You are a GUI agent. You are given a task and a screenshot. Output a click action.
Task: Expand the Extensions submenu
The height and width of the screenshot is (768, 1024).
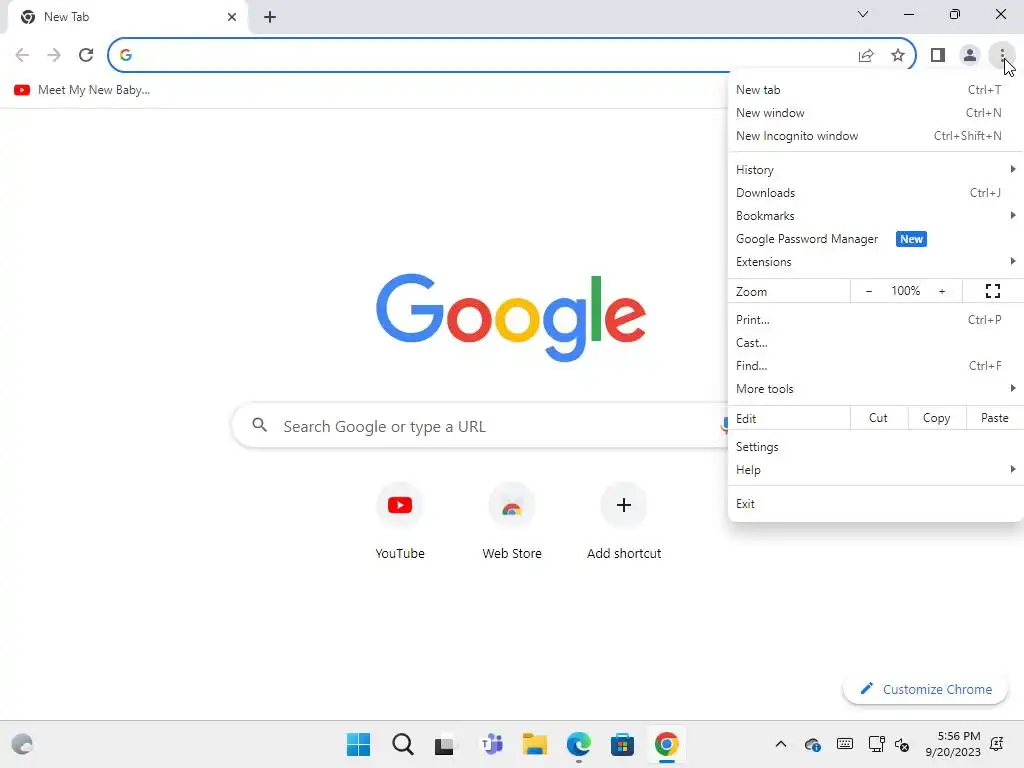875,262
